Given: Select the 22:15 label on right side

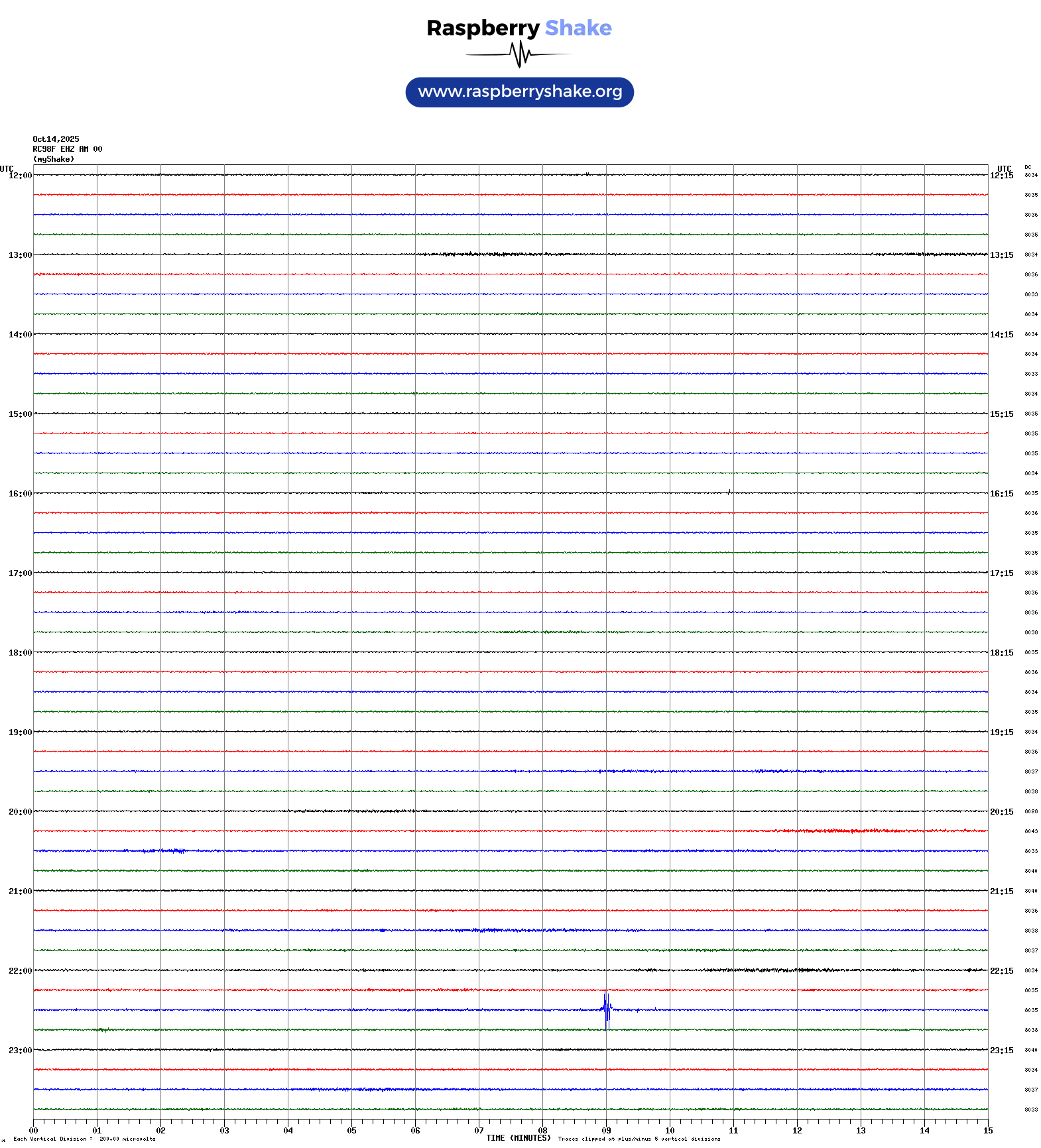Looking at the screenshot, I should 1001,971.
